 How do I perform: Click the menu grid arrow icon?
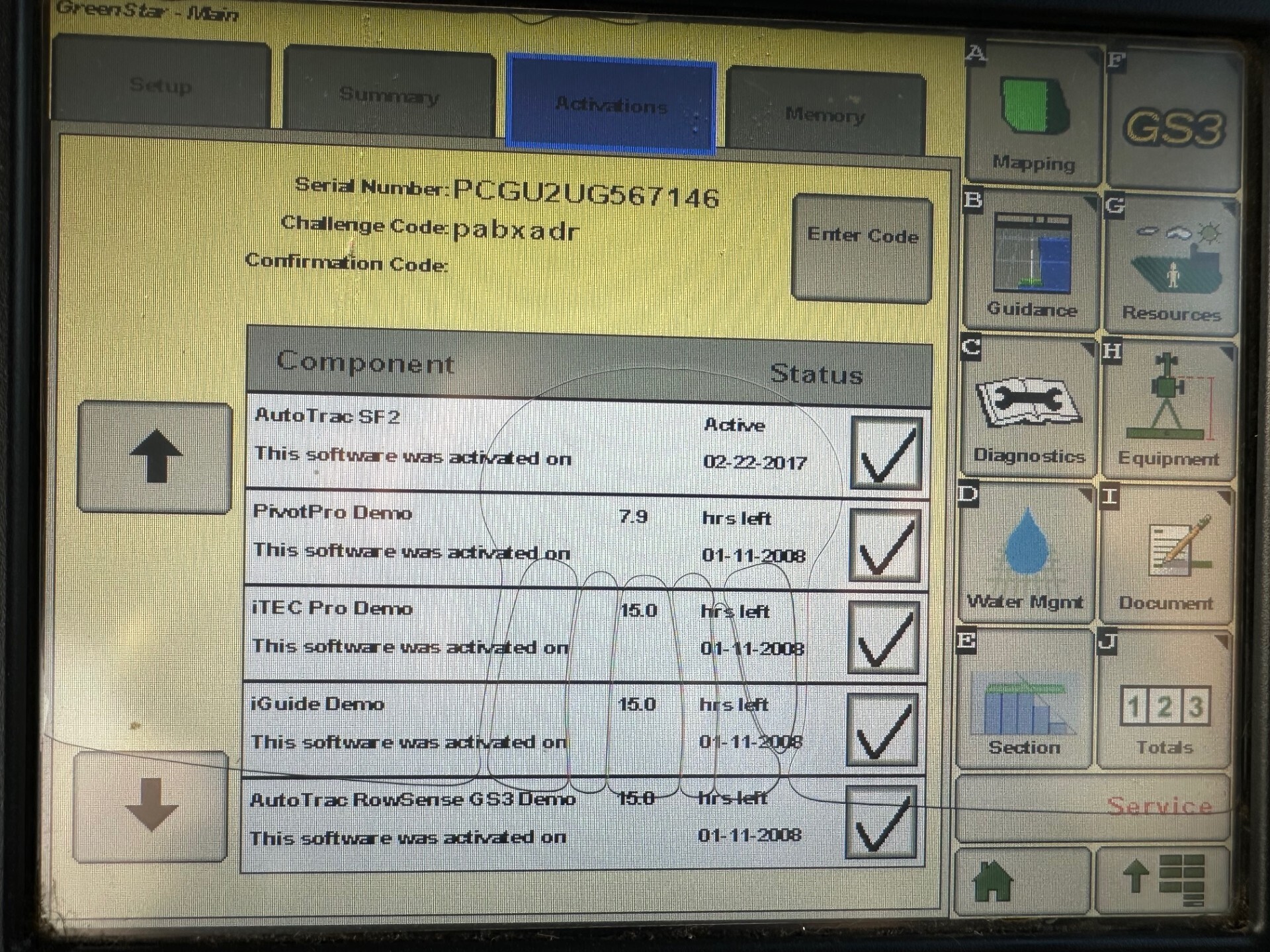[x=1162, y=881]
